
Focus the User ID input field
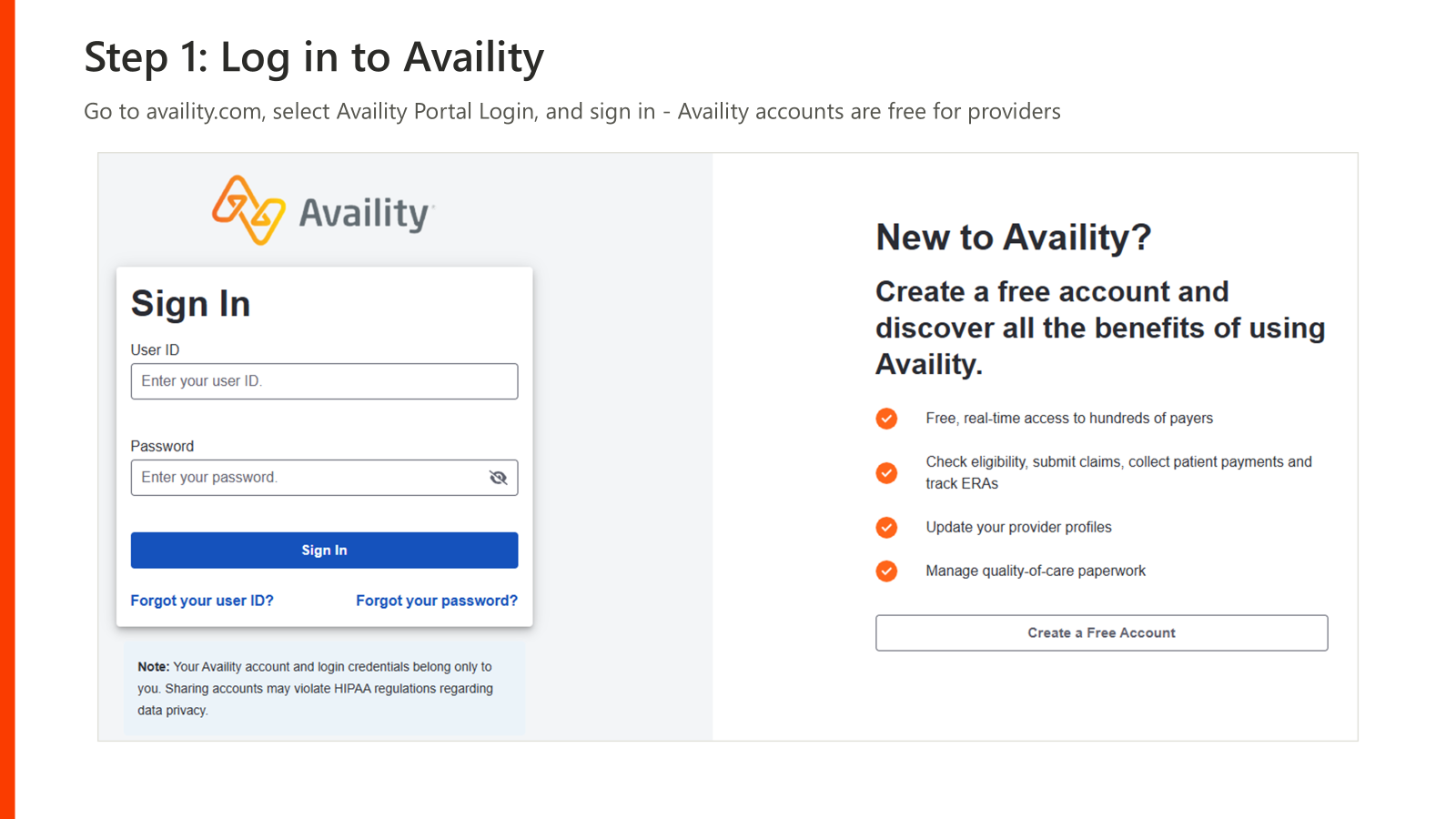tap(324, 381)
